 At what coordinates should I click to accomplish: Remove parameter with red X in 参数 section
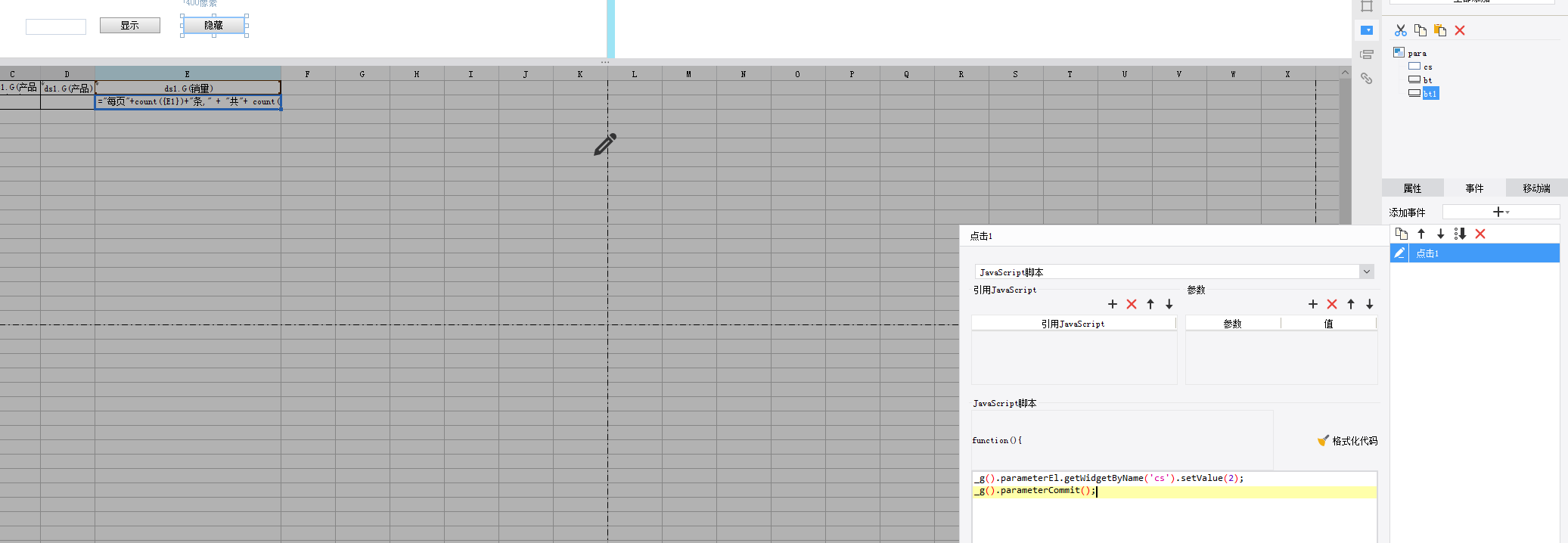tap(1332, 304)
